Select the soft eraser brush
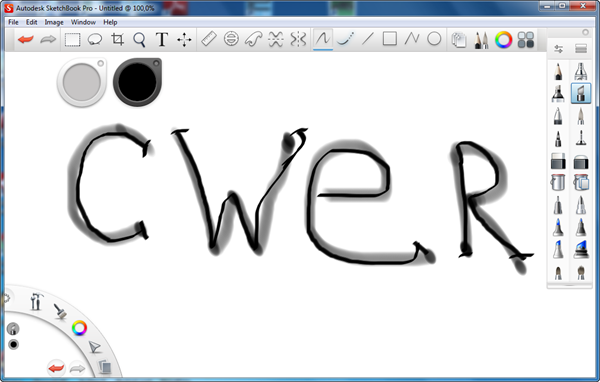The image size is (600, 382). (581, 161)
